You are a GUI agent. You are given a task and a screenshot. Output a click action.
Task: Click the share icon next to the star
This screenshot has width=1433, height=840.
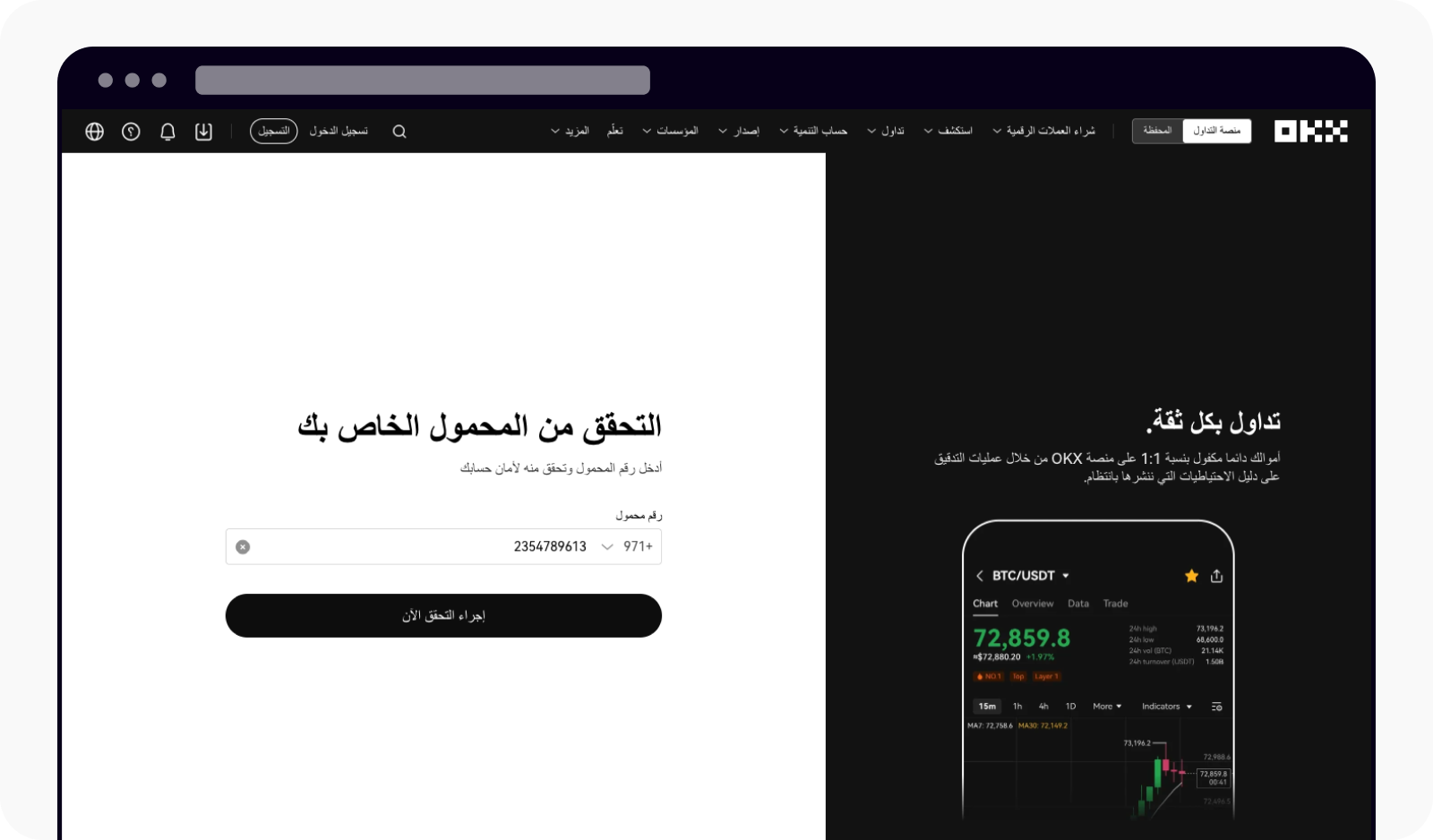[1217, 576]
